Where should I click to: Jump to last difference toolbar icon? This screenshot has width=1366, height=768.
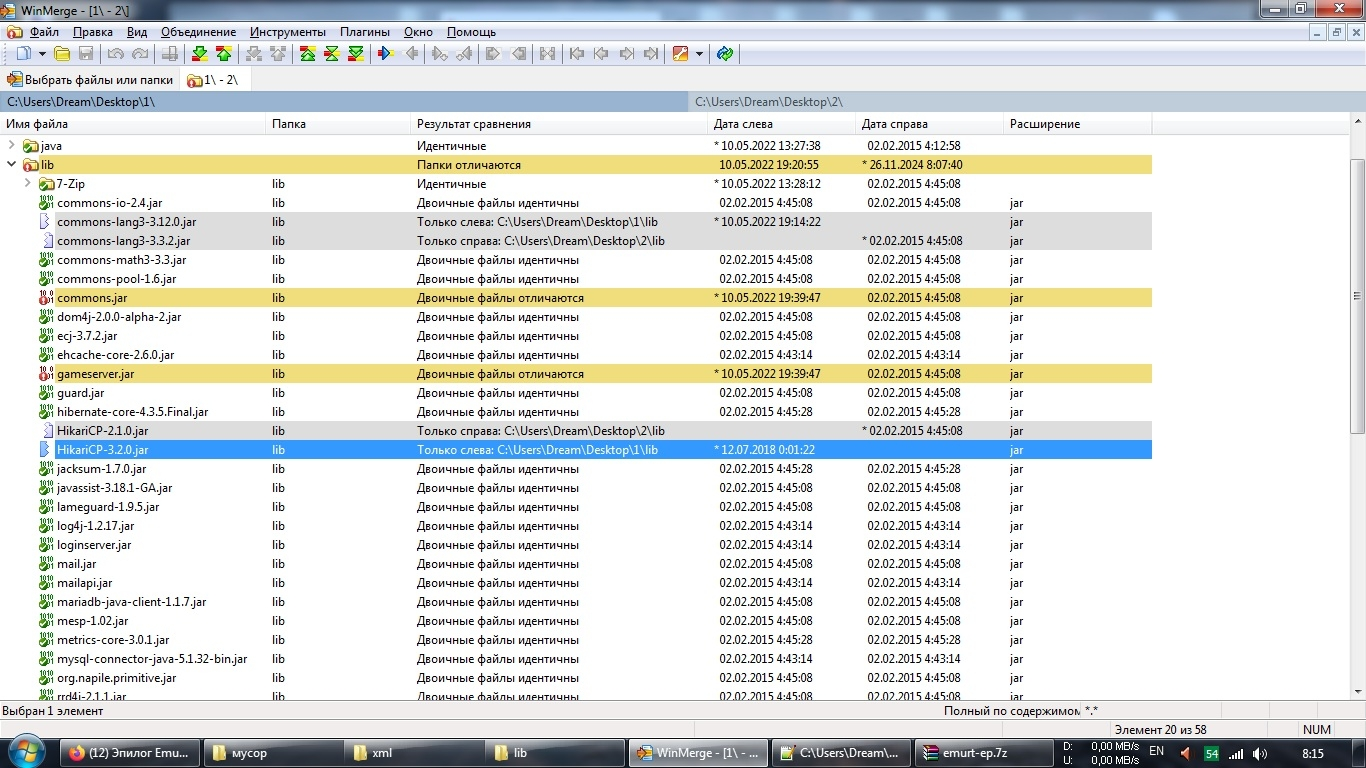[356, 54]
